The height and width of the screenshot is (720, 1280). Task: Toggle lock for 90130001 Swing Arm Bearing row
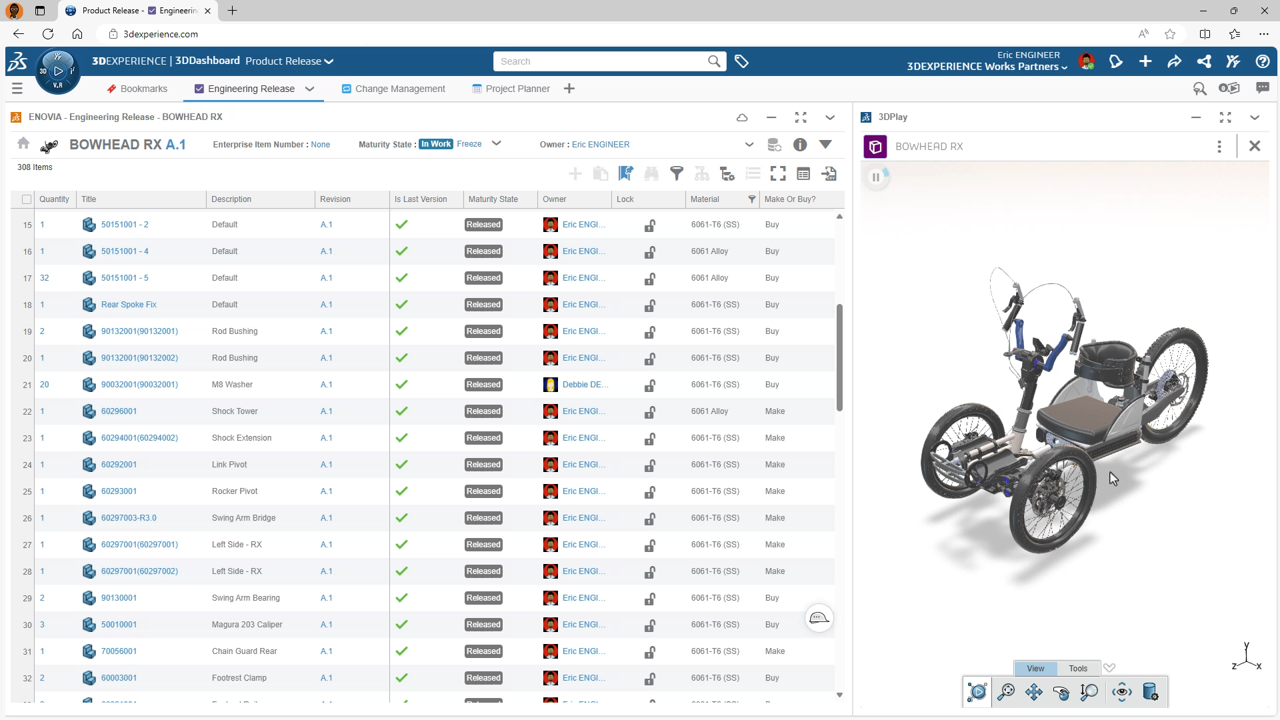tap(650, 598)
